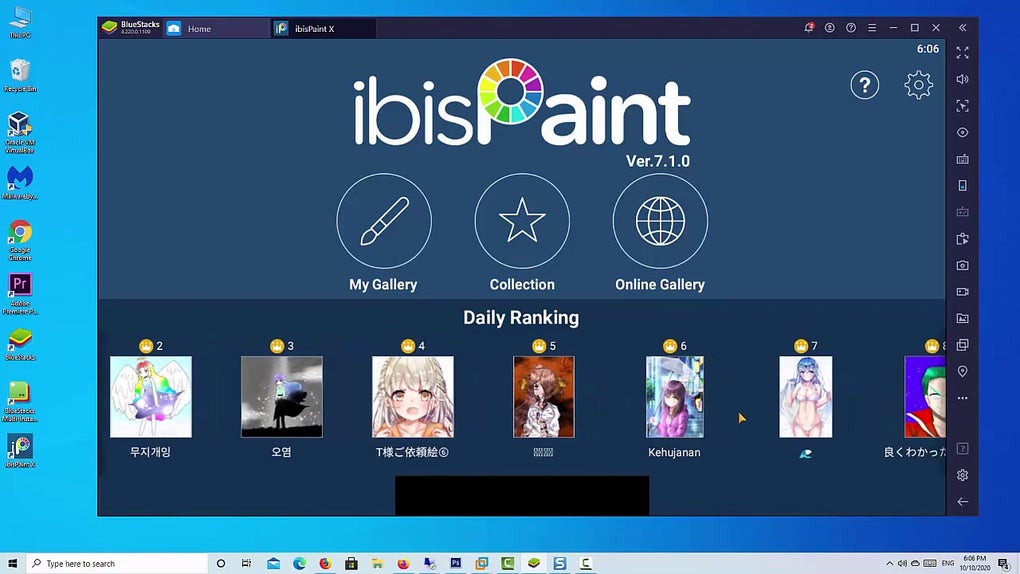Toggle the cursor lock icon in sidebar
This screenshot has height=574, width=1020.
(963, 106)
